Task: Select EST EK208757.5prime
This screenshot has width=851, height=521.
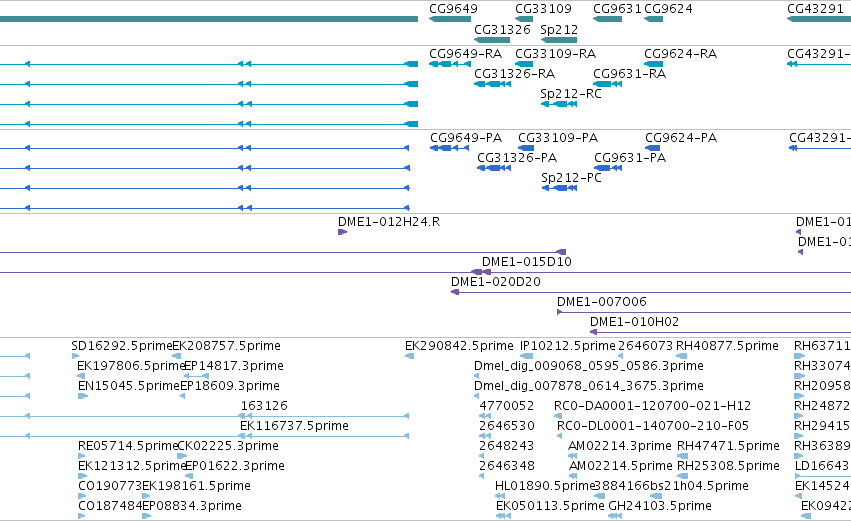Action: (x=226, y=346)
